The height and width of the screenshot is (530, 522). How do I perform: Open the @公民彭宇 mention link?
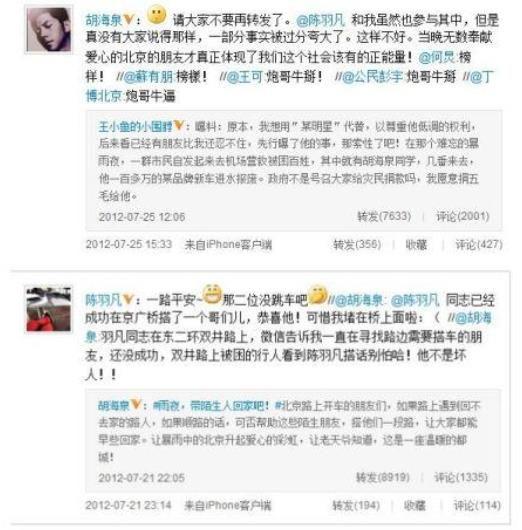372,77
